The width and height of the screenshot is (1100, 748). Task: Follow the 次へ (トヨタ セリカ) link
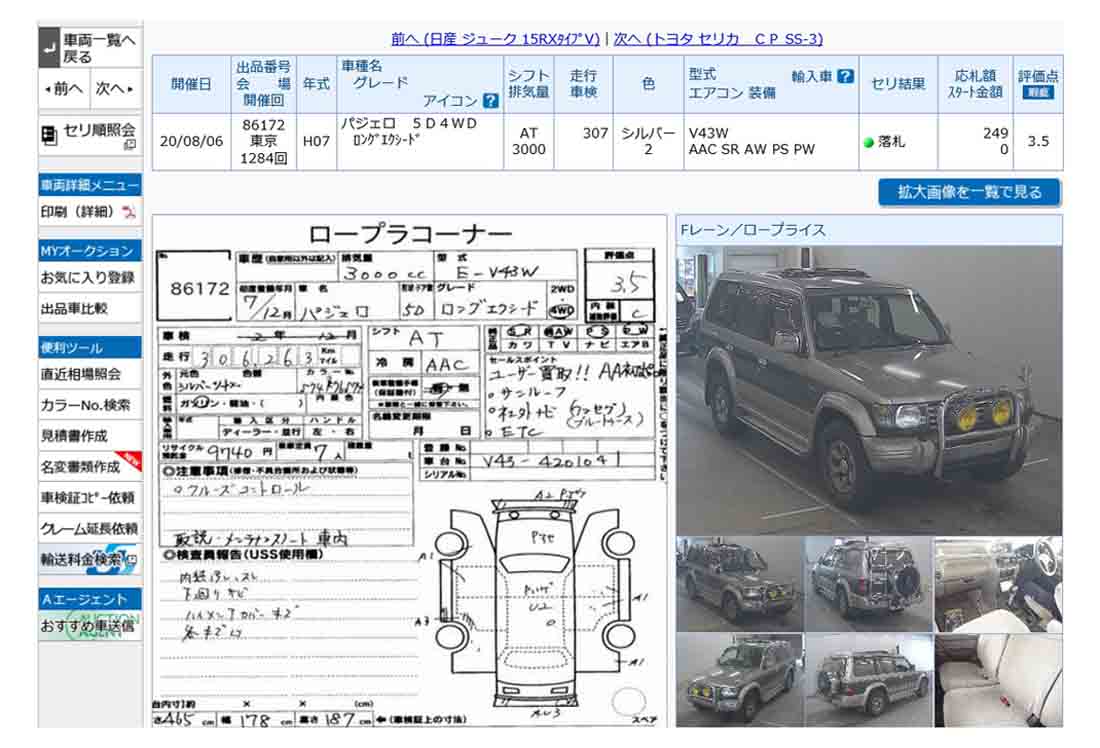pyautogui.click(x=718, y=39)
